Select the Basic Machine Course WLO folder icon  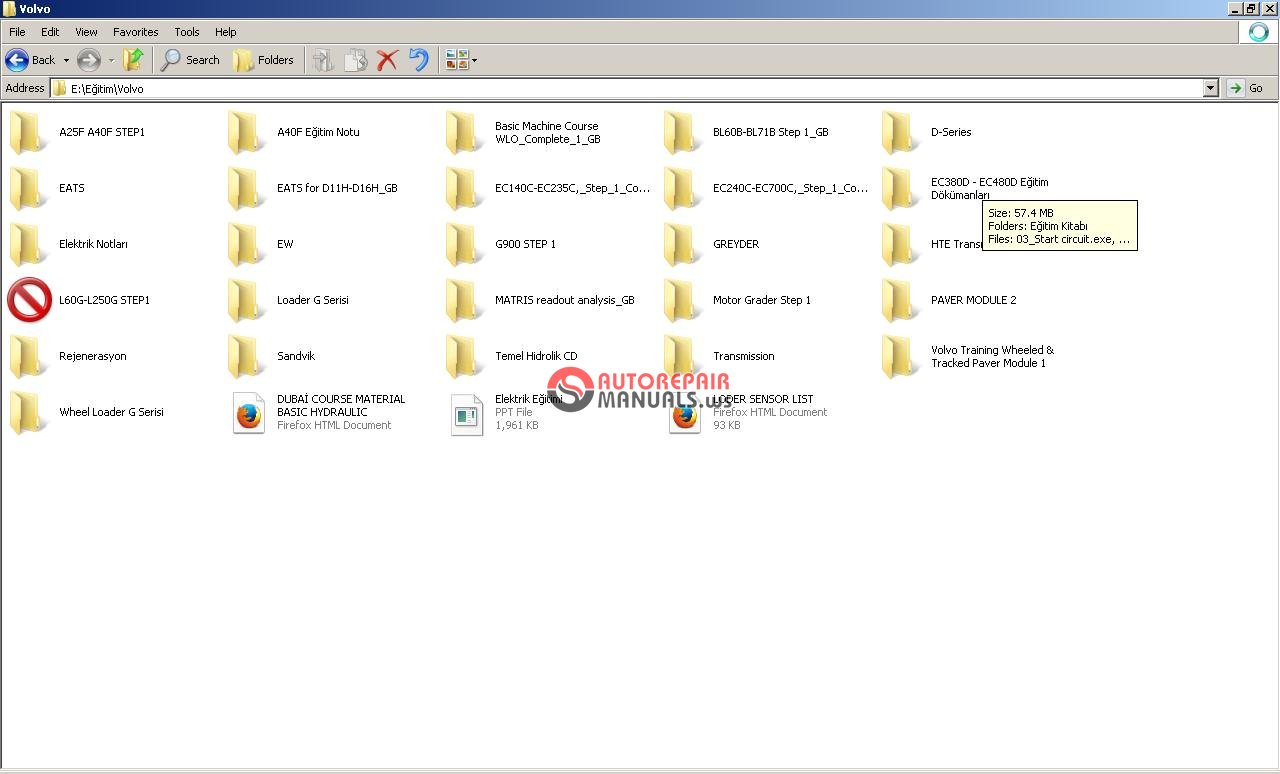click(x=464, y=132)
